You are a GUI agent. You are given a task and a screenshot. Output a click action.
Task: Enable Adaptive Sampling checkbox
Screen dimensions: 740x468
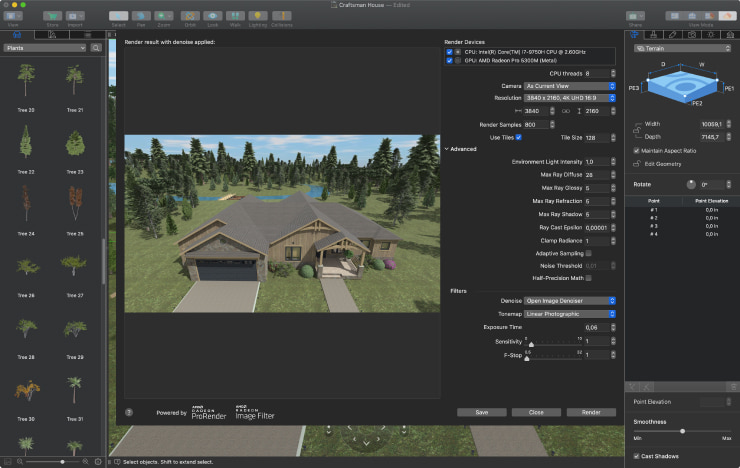pos(589,253)
